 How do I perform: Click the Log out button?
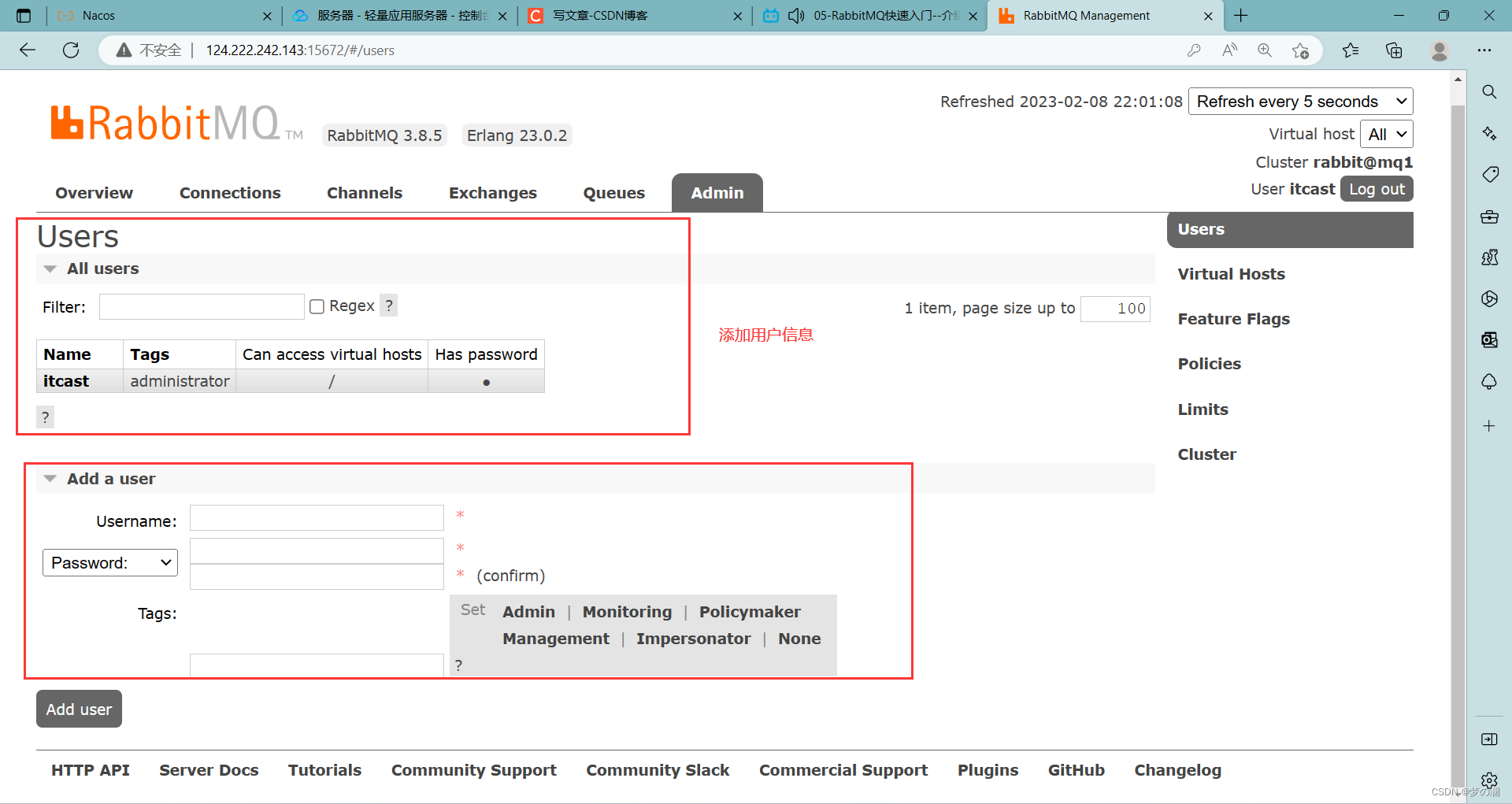pyautogui.click(x=1377, y=189)
